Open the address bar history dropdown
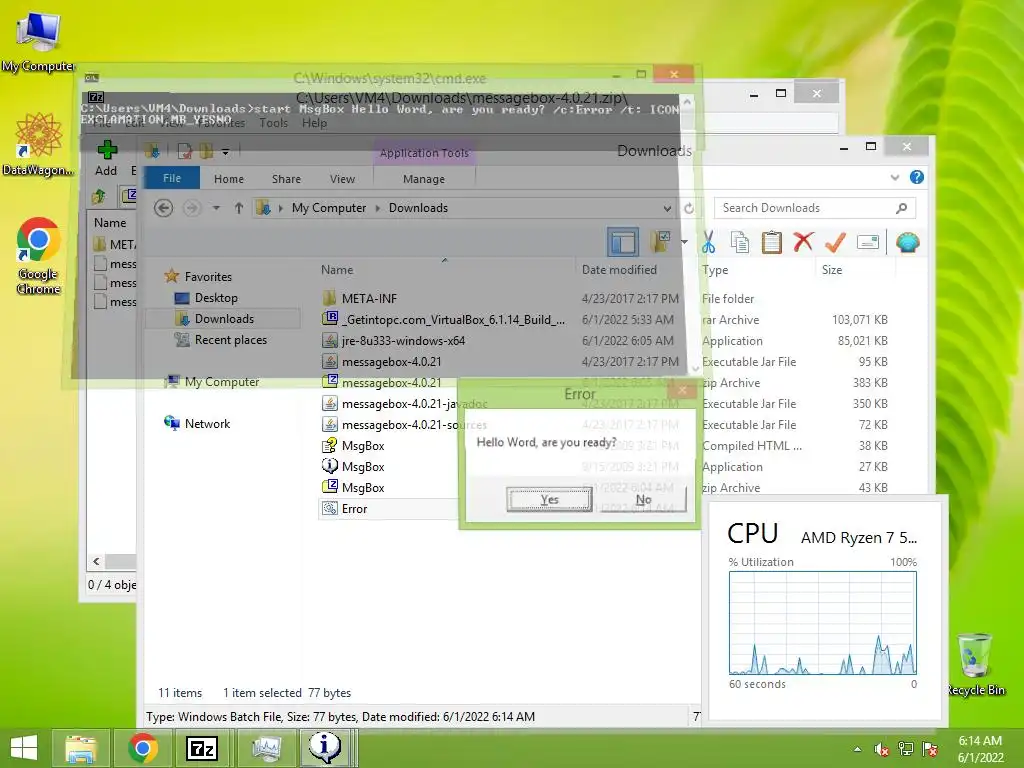Viewport: 1024px width, 768px height. click(667, 208)
